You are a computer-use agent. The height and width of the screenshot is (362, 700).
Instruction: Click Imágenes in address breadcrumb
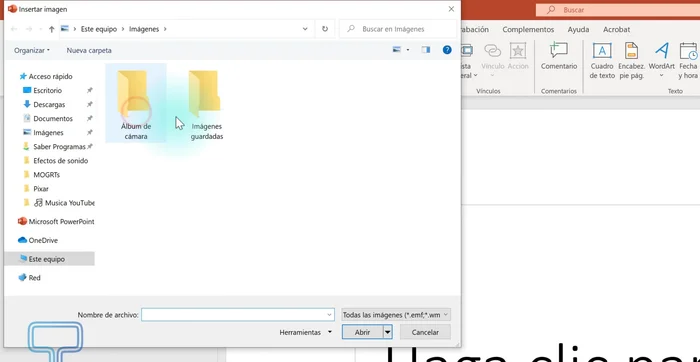coord(144,29)
